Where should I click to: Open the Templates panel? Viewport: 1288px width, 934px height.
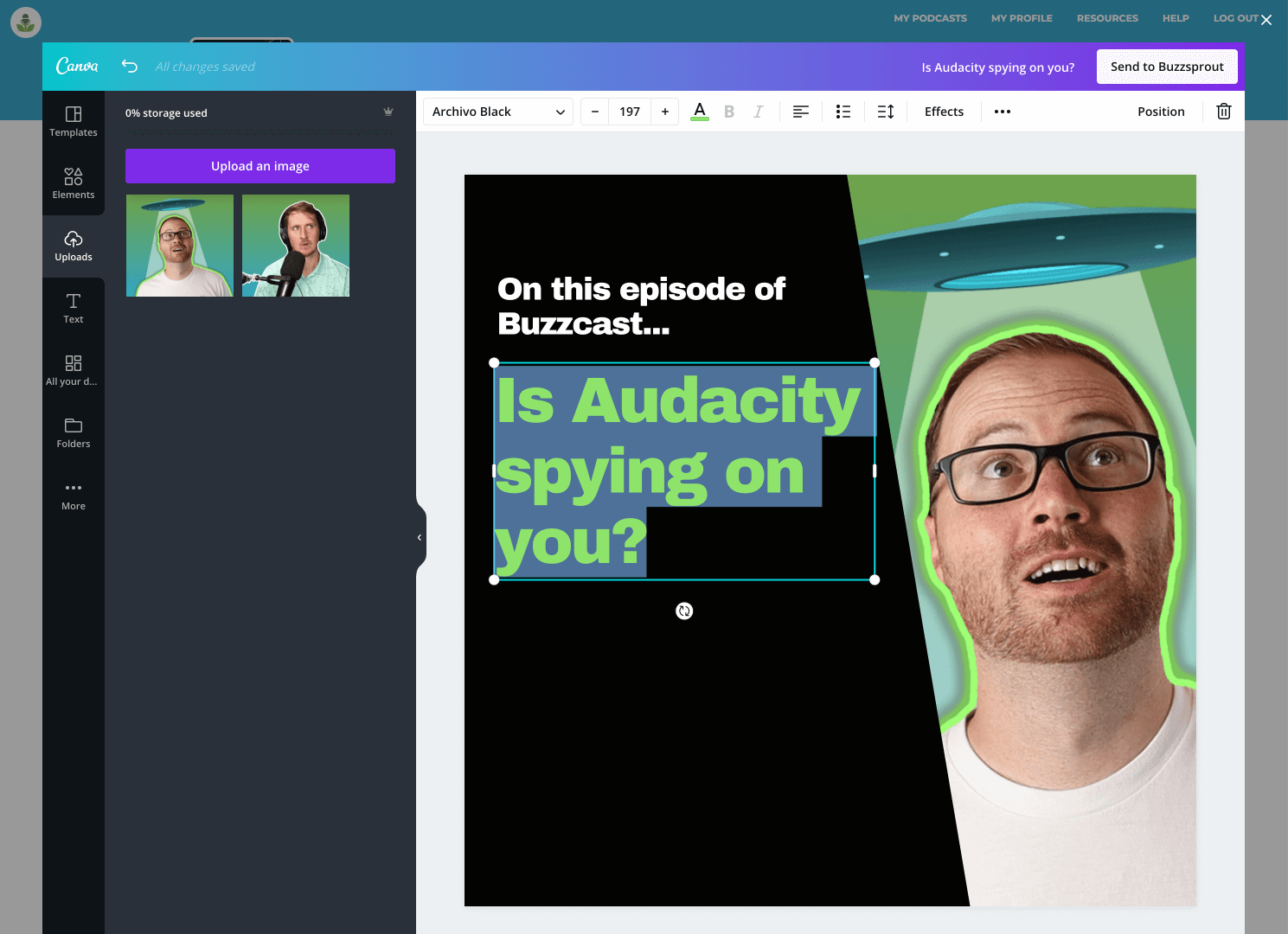(x=74, y=121)
